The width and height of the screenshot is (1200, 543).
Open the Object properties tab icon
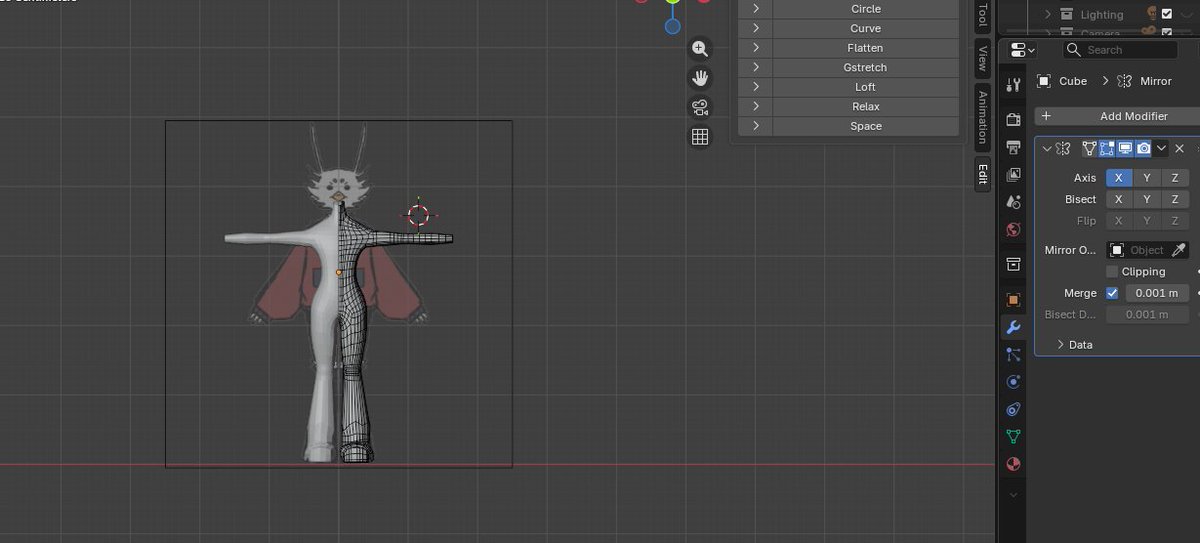(x=1013, y=300)
